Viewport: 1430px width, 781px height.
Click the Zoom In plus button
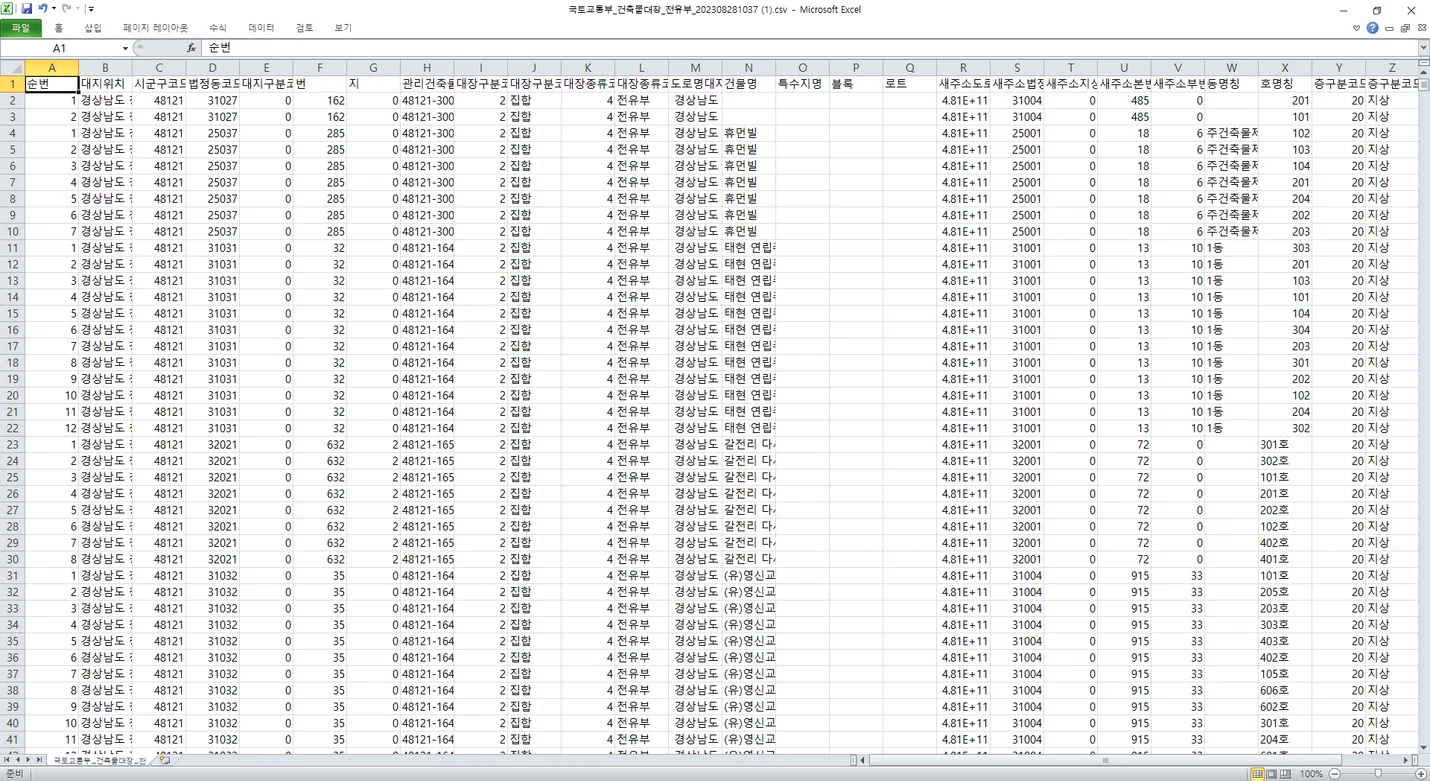click(x=1422, y=774)
